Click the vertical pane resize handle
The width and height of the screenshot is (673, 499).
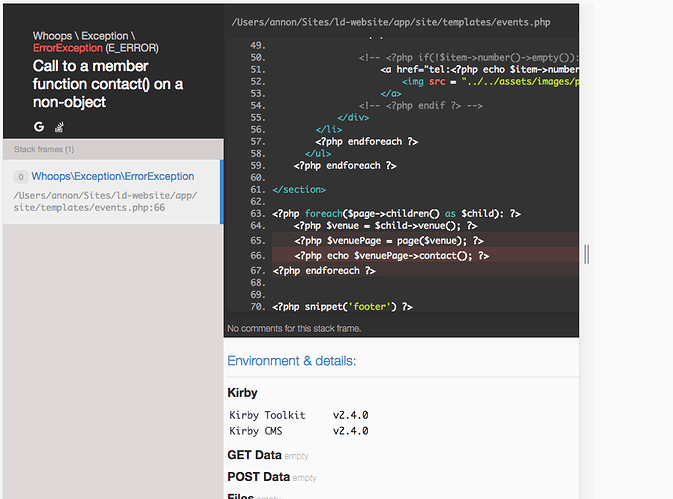[x=586, y=256]
